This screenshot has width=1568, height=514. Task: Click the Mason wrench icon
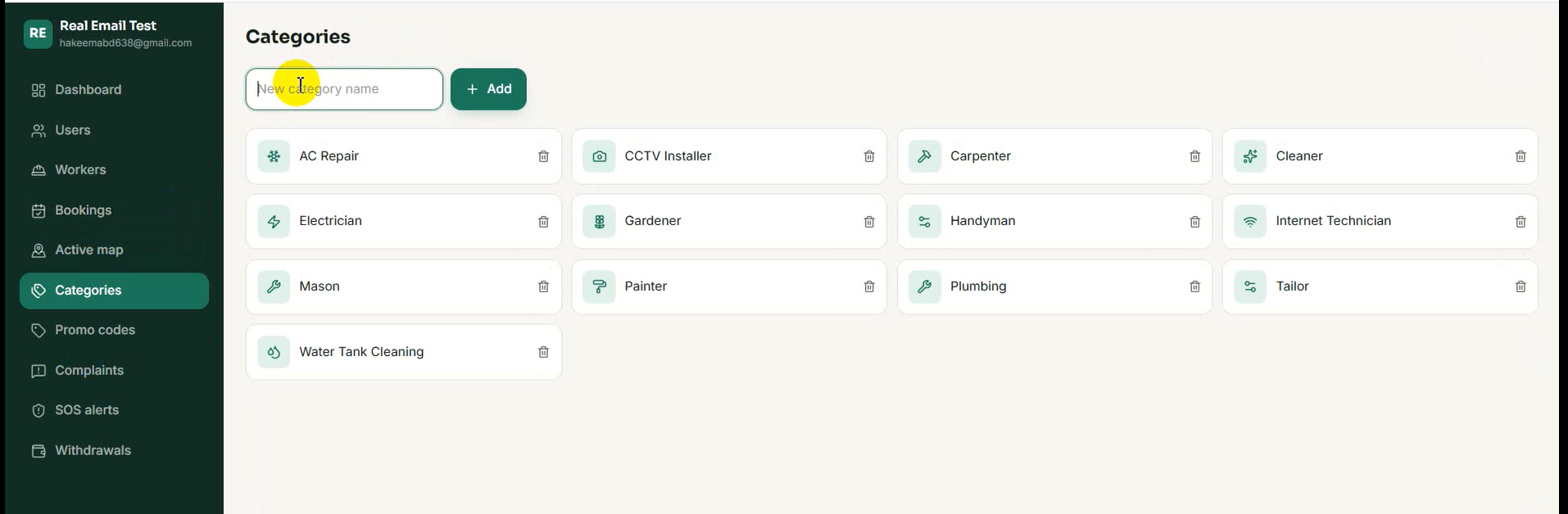point(274,286)
